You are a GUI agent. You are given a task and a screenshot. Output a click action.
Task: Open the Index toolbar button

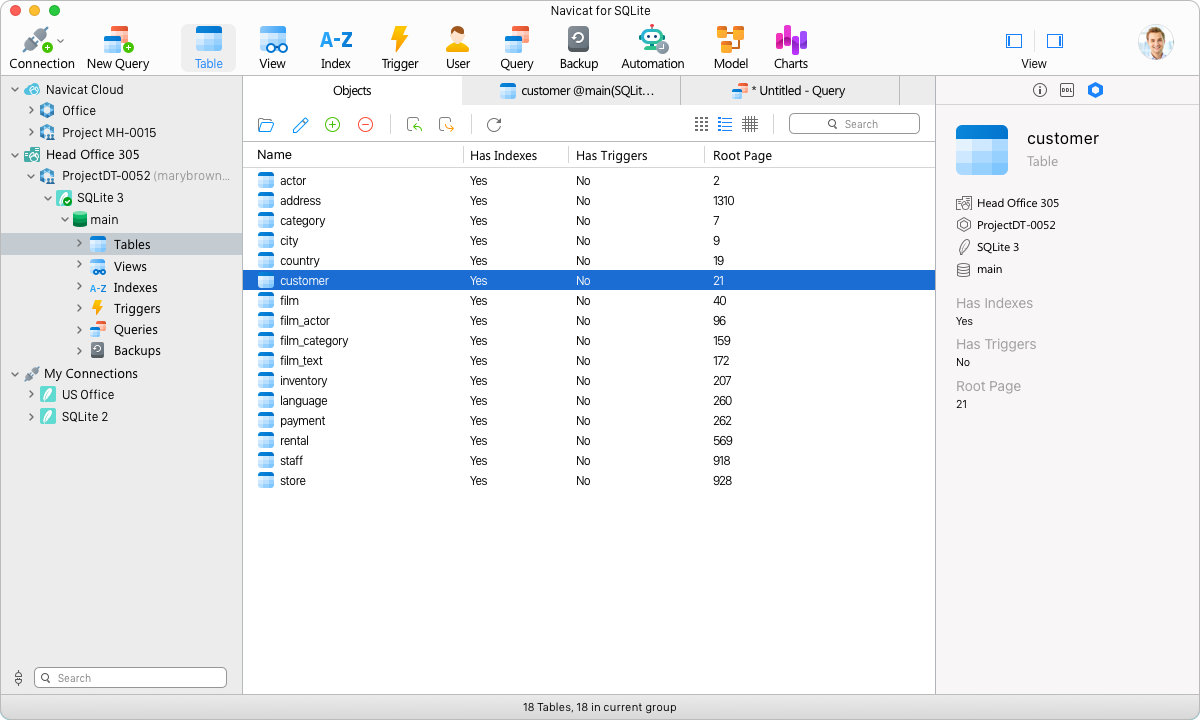coord(336,48)
